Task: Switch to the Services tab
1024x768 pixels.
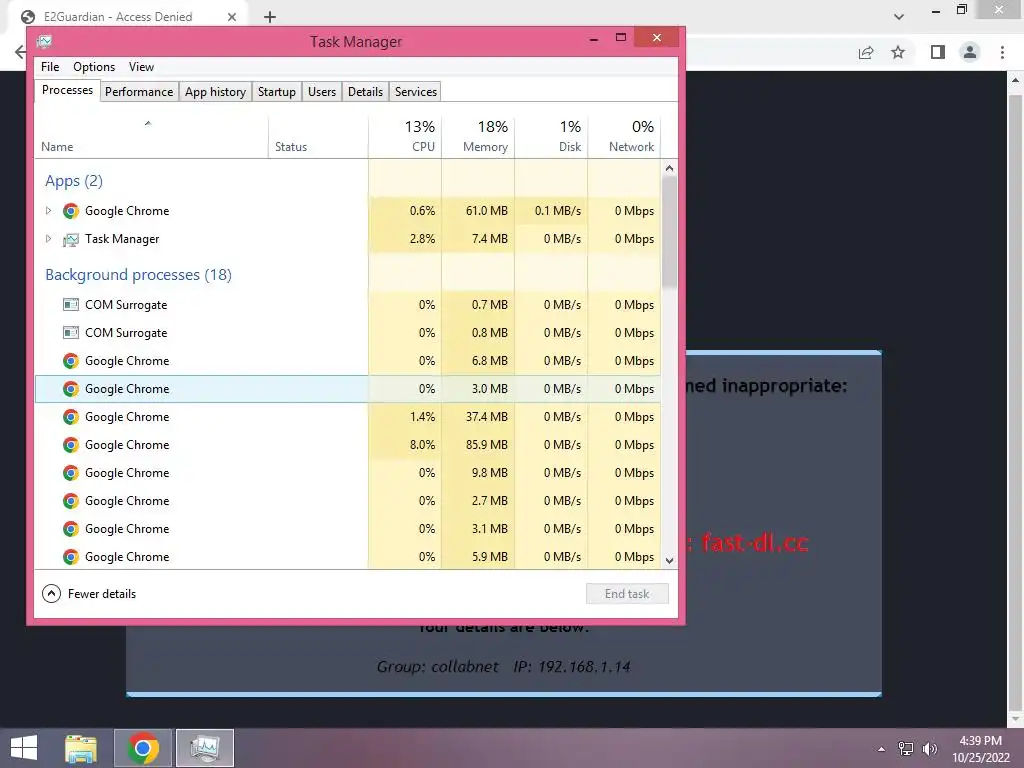Action: point(415,92)
